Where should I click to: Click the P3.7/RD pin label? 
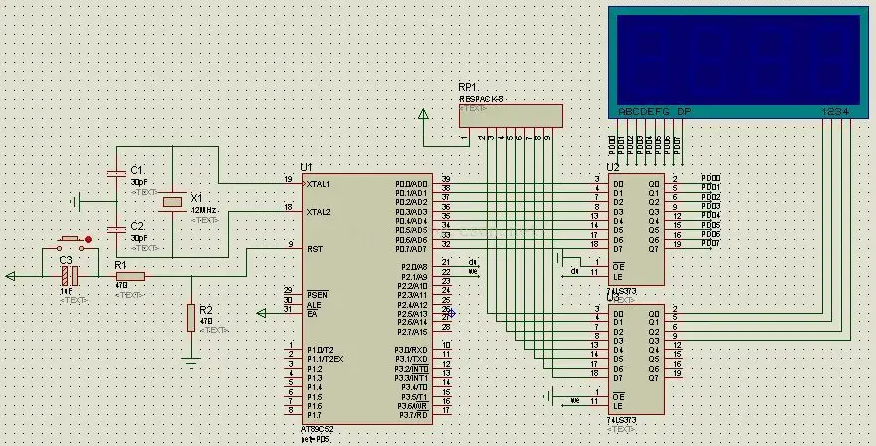413,415
